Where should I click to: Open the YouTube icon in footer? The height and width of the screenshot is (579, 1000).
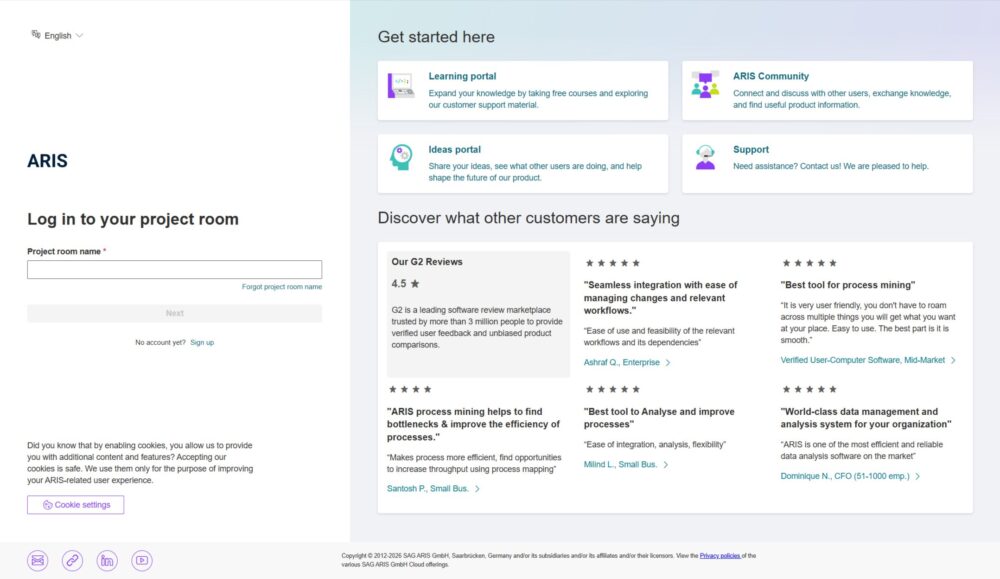pos(142,561)
